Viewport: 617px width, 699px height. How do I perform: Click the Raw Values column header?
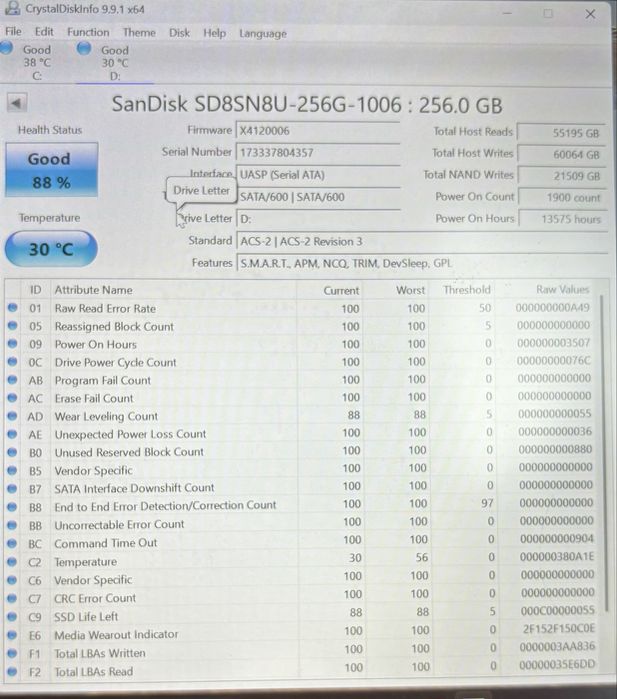[563, 289]
